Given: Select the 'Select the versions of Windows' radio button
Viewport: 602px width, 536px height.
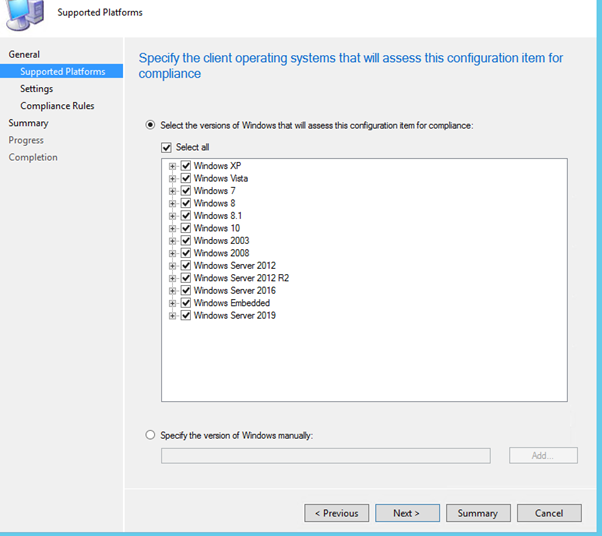Looking at the screenshot, I should [x=150, y=125].
